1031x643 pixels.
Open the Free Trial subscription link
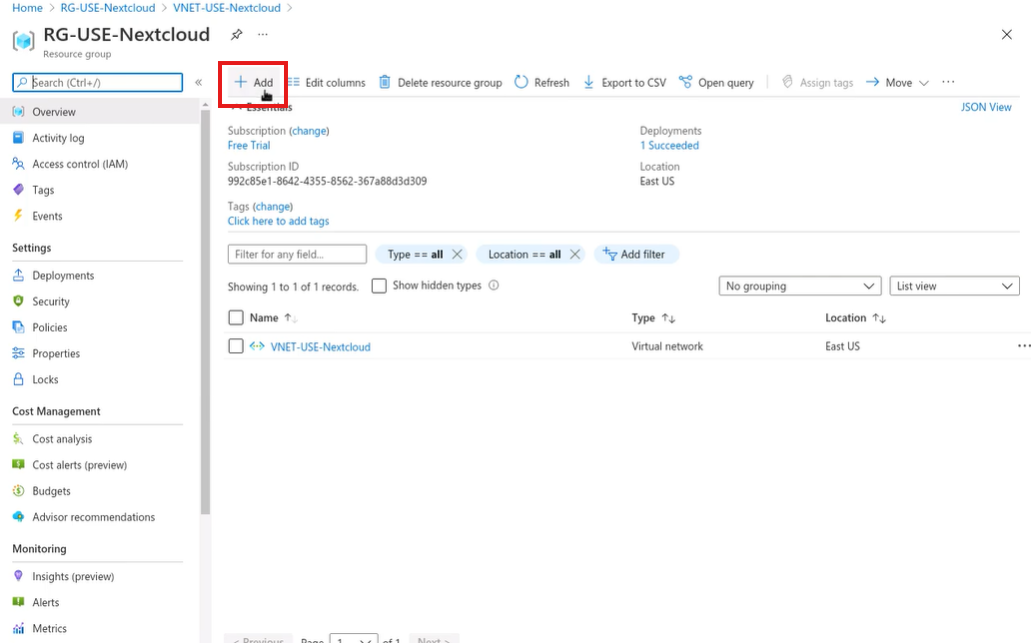tap(249, 145)
